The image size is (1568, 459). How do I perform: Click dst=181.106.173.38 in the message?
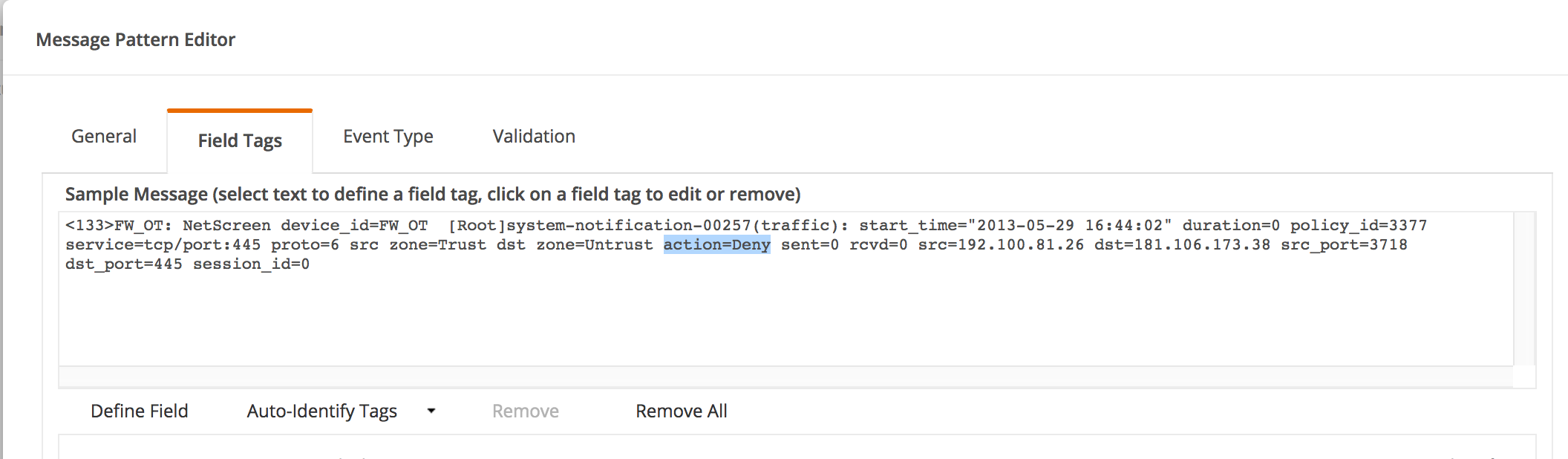pos(1182,245)
